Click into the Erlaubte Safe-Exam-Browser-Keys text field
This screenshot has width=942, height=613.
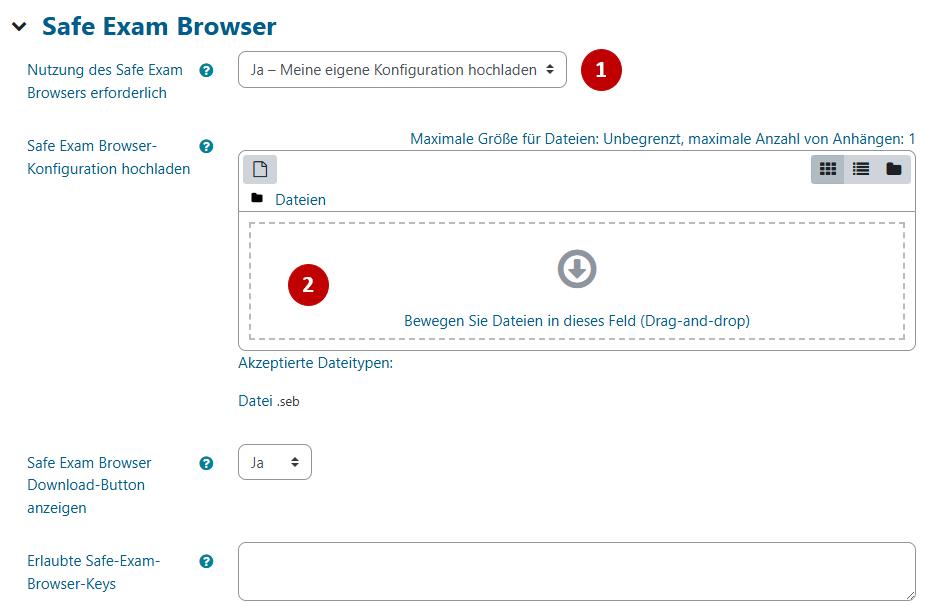point(576,571)
